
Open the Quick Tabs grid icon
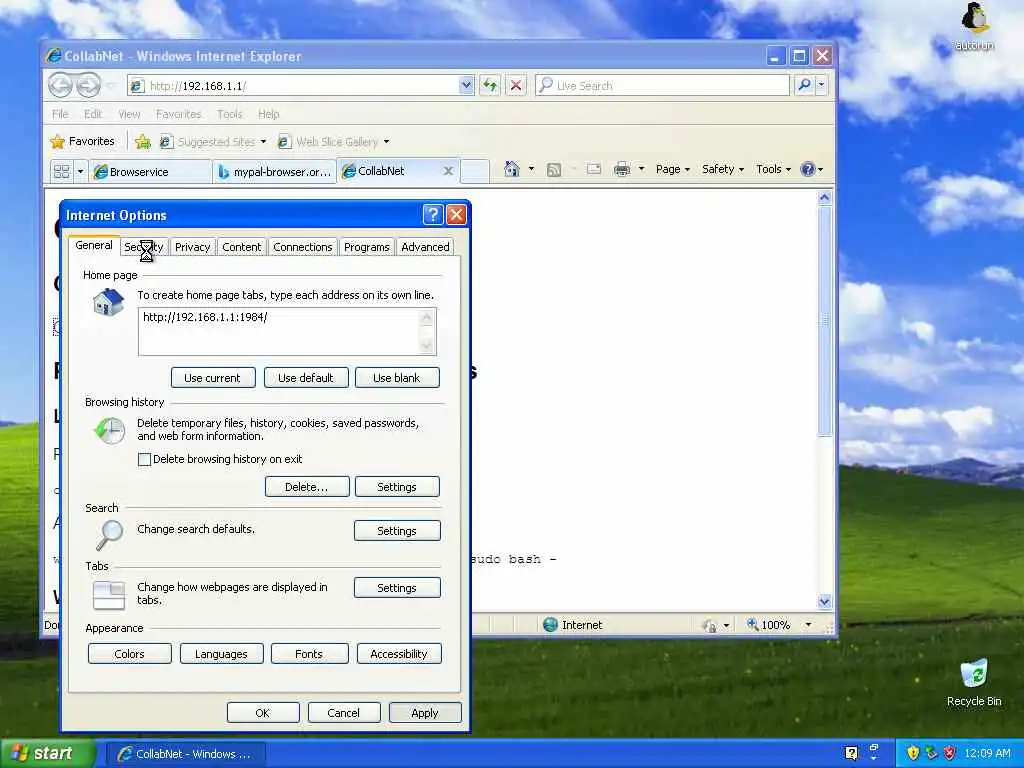[61, 172]
